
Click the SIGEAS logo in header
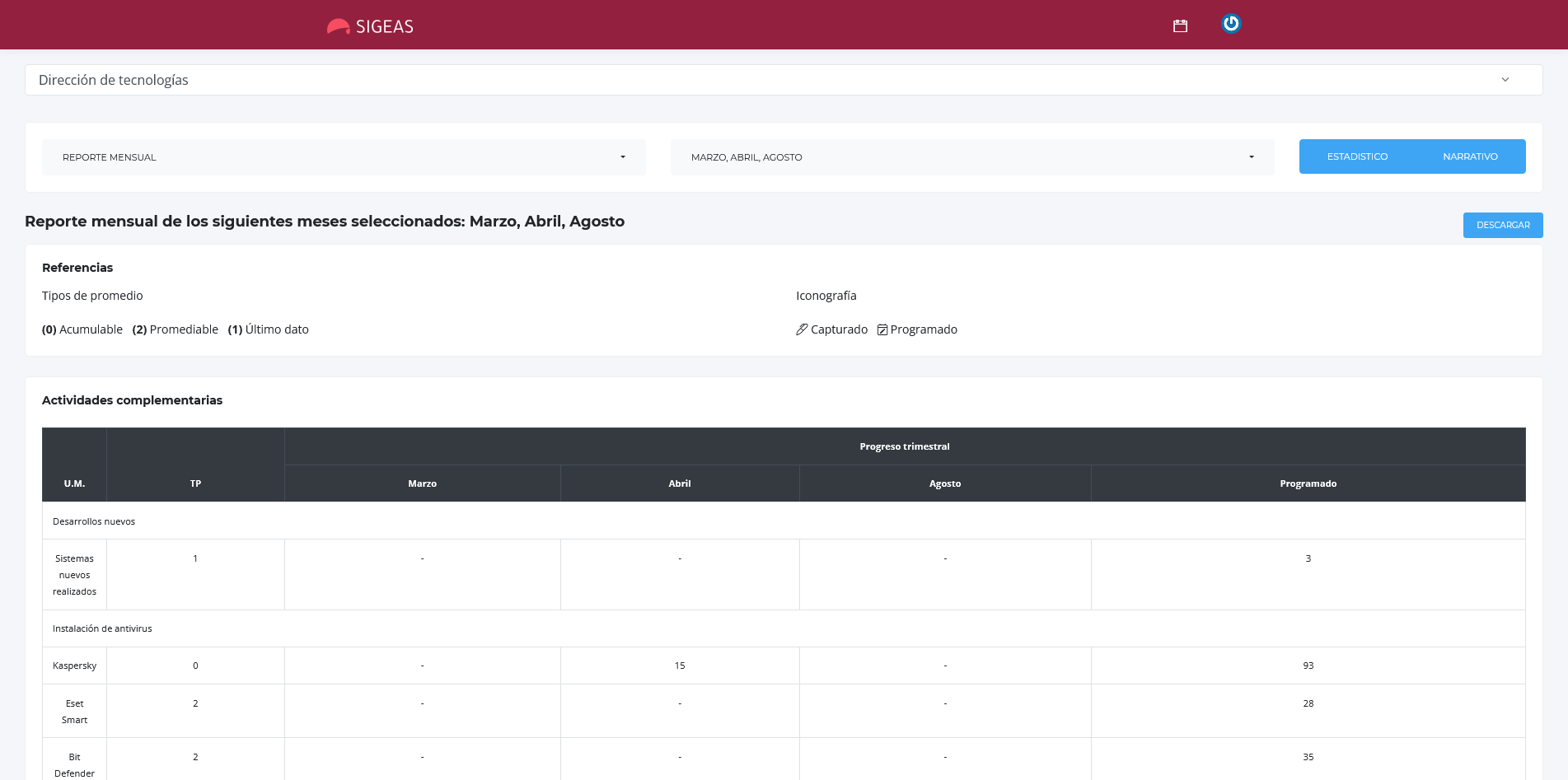(370, 26)
